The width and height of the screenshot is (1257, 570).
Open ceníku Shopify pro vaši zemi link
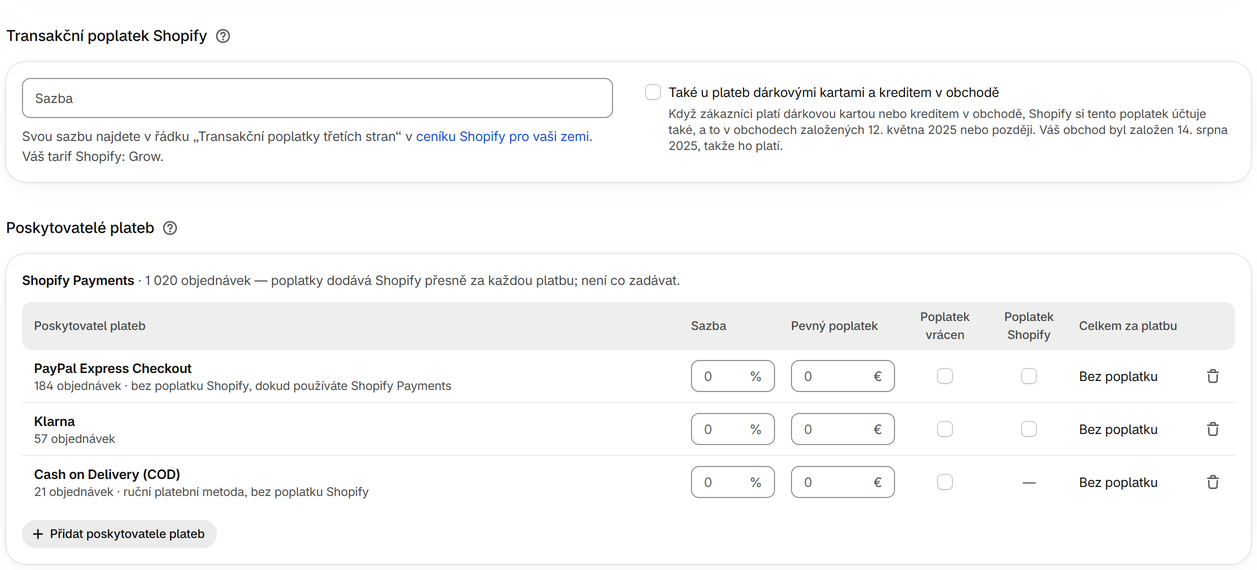tap(503, 137)
